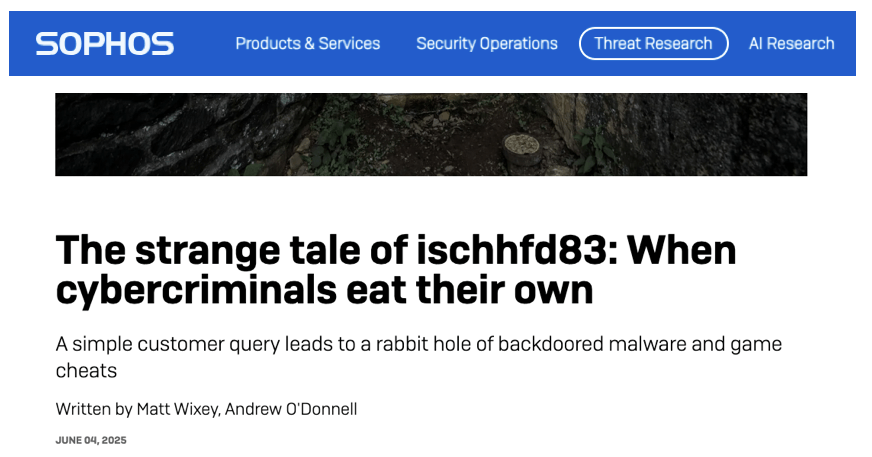Go to AI Research section

pos(791,43)
